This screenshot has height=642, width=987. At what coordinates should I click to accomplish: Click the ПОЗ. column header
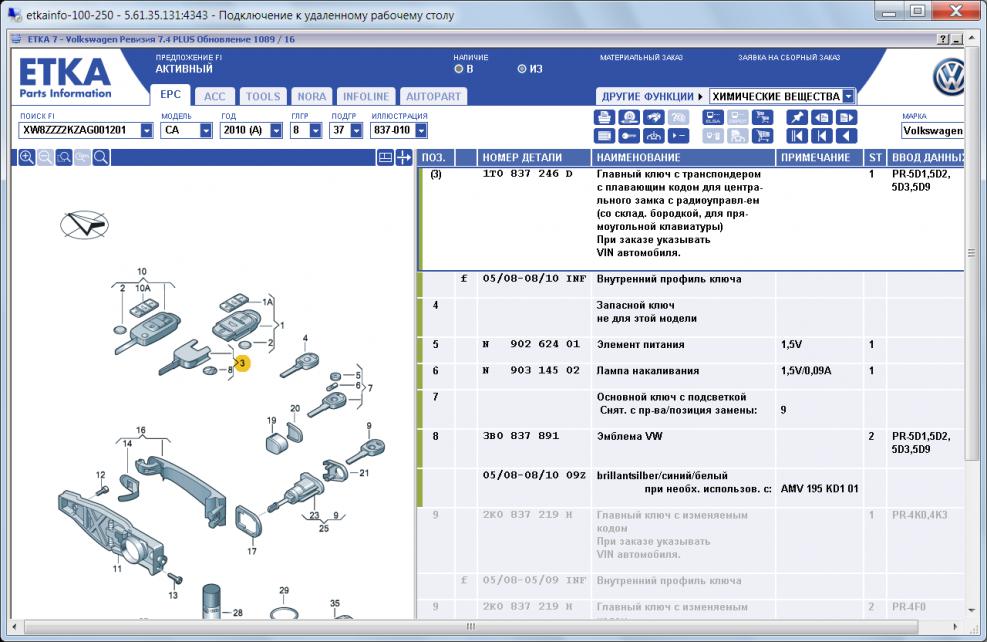(x=434, y=157)
